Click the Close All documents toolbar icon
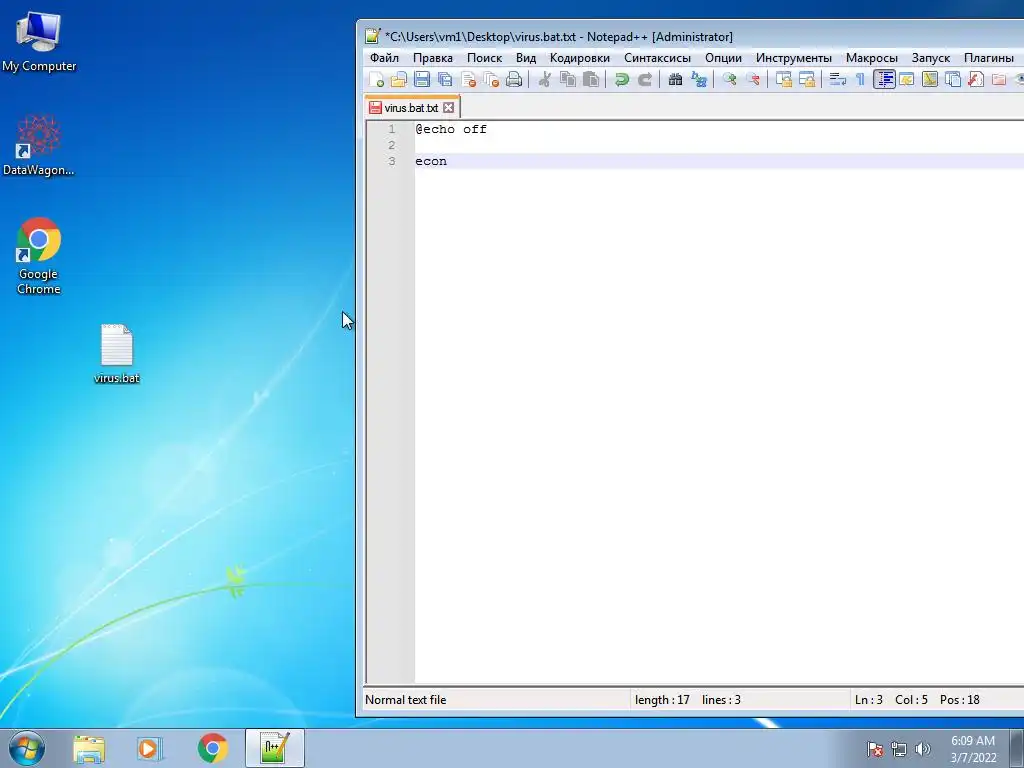The height and width of the screenshot is (768, 1024). pos(491,80)
